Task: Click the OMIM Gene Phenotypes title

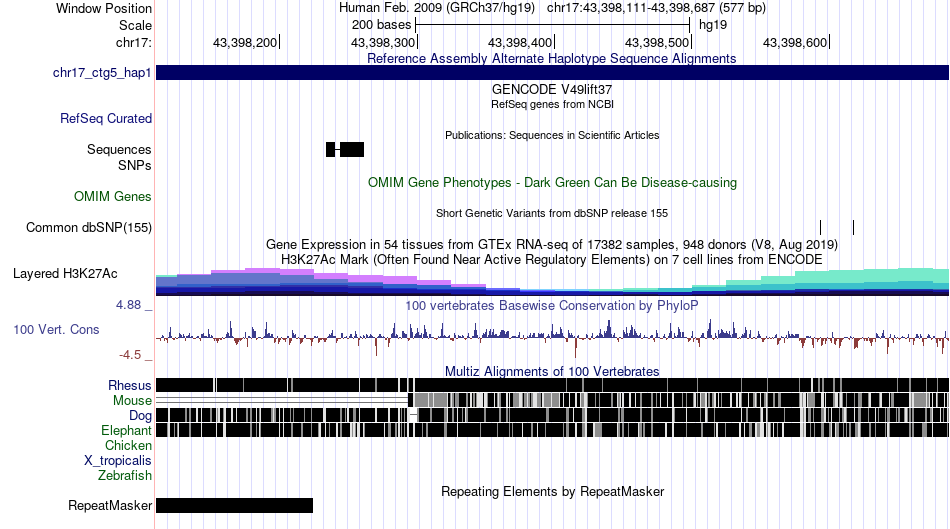Action: (x=552, y=182)
